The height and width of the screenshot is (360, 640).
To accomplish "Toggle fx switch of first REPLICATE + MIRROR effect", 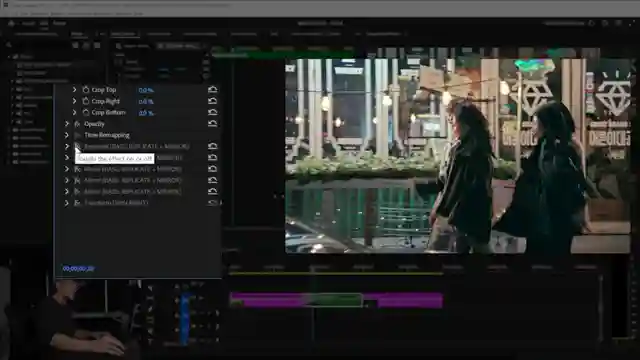I will (x=77, y=146).
